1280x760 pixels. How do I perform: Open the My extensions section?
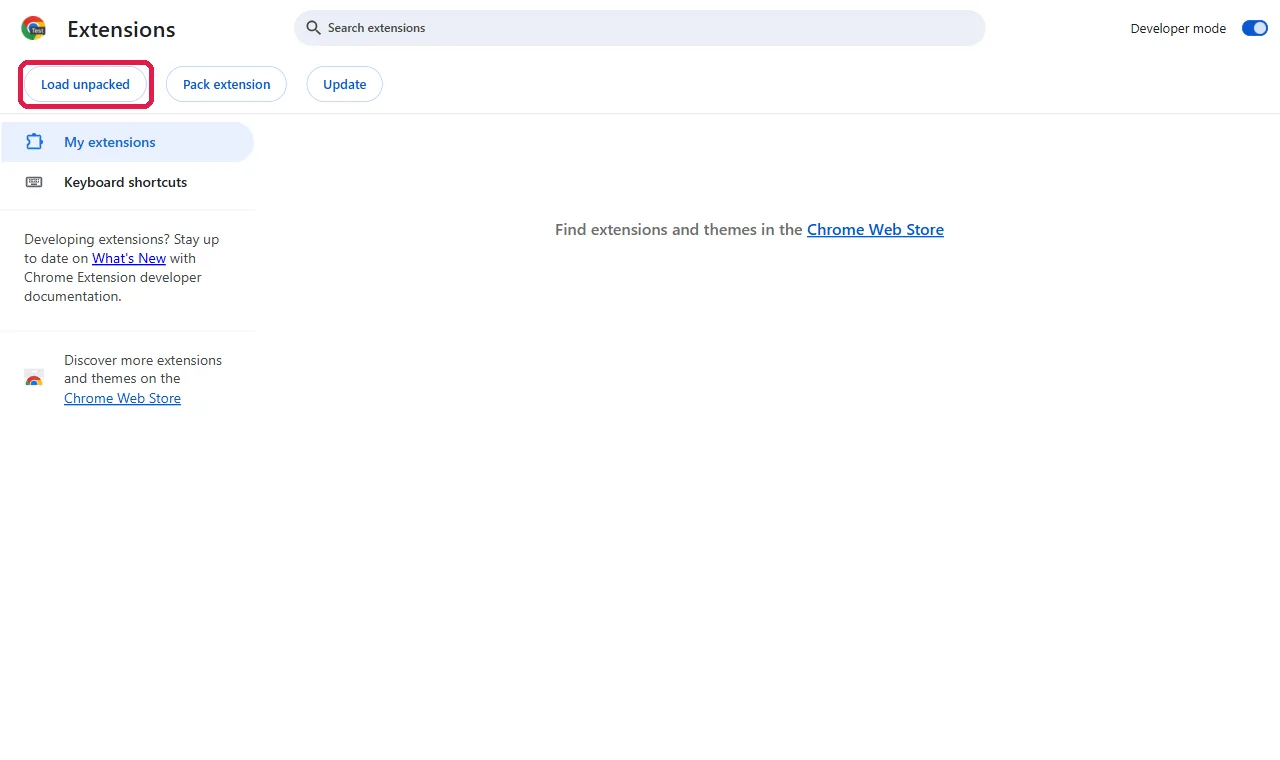pyautogui.click(x=127, y=142)
